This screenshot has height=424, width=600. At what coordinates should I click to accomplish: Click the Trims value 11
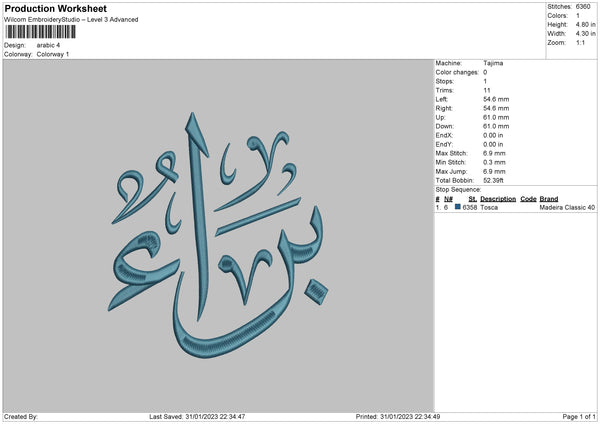pyautogui.click(x=486, y=90)
